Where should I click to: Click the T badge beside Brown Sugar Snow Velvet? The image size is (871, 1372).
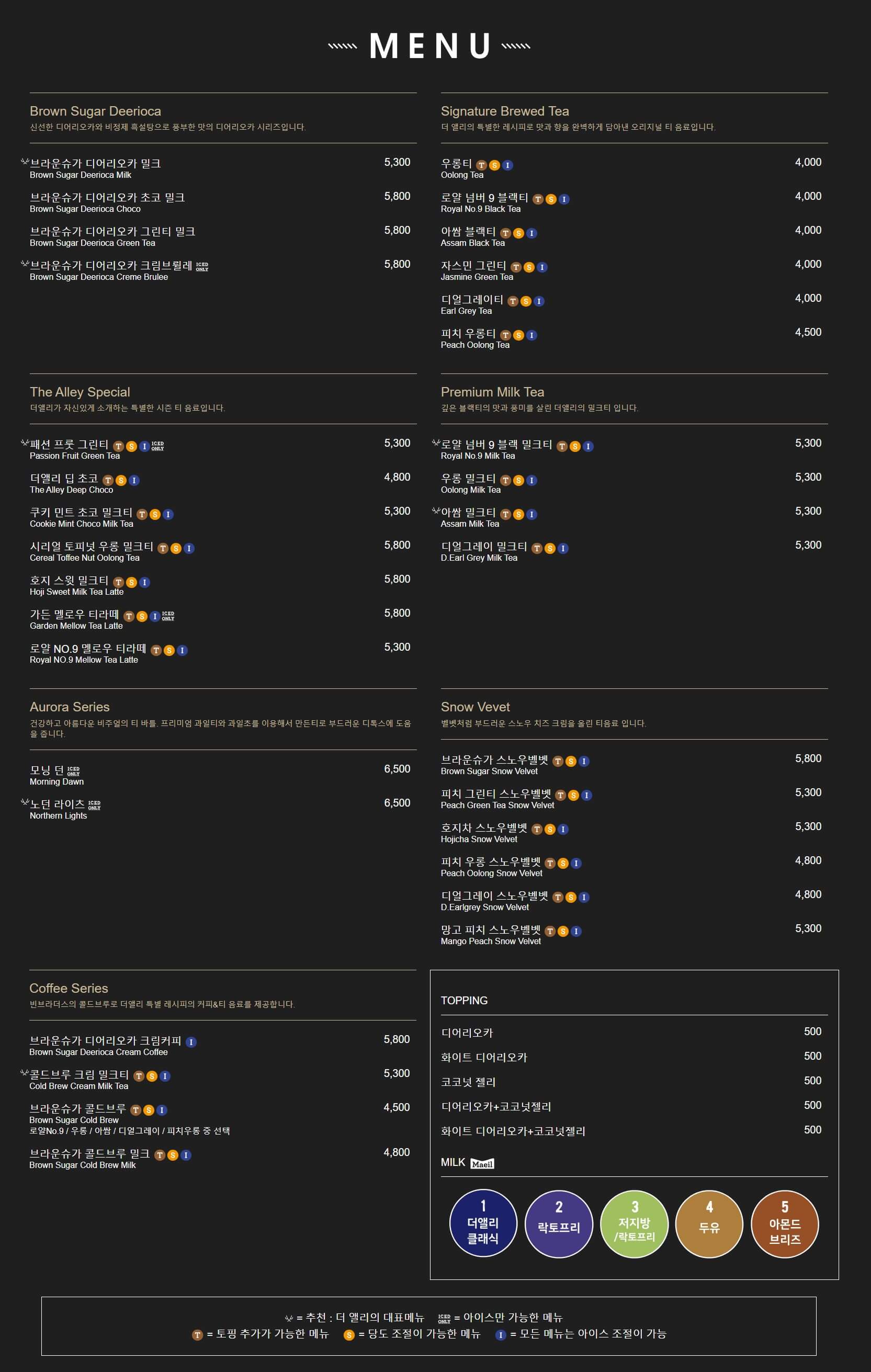click(x=558, y=761)
